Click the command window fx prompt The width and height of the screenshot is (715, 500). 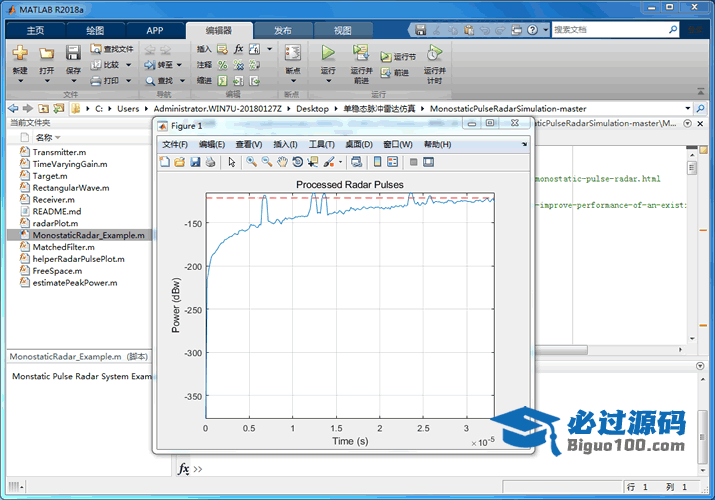click(x=184, y=469)
